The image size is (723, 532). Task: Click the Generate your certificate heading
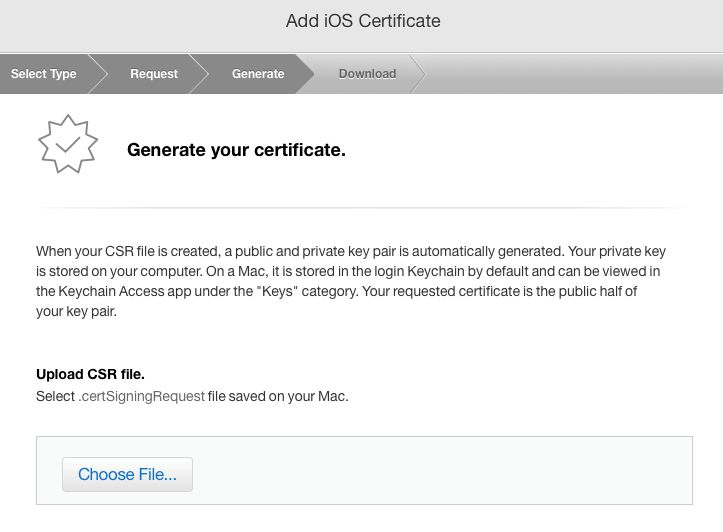(x=236, y=150)
